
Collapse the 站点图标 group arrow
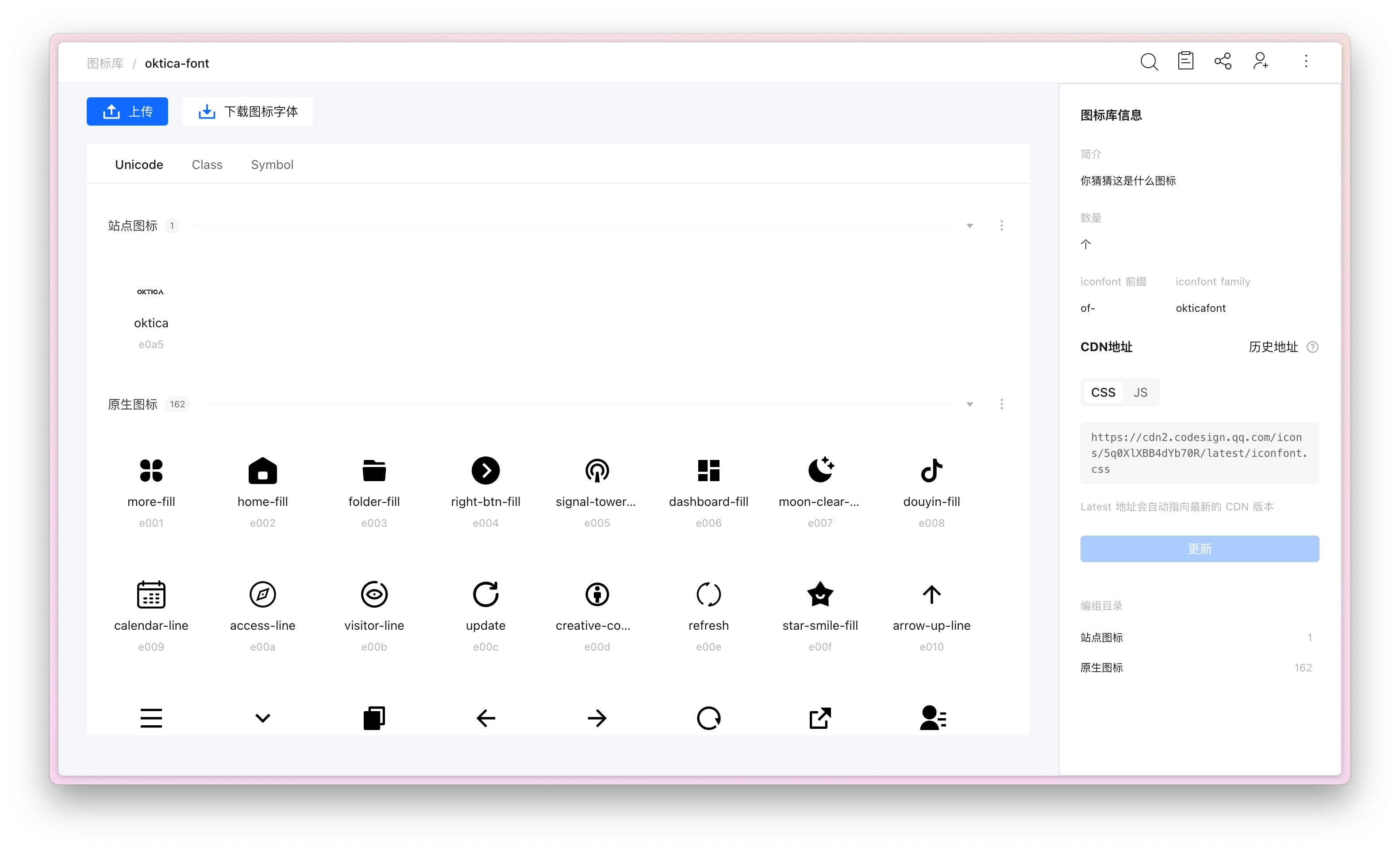tap(970, 226)
